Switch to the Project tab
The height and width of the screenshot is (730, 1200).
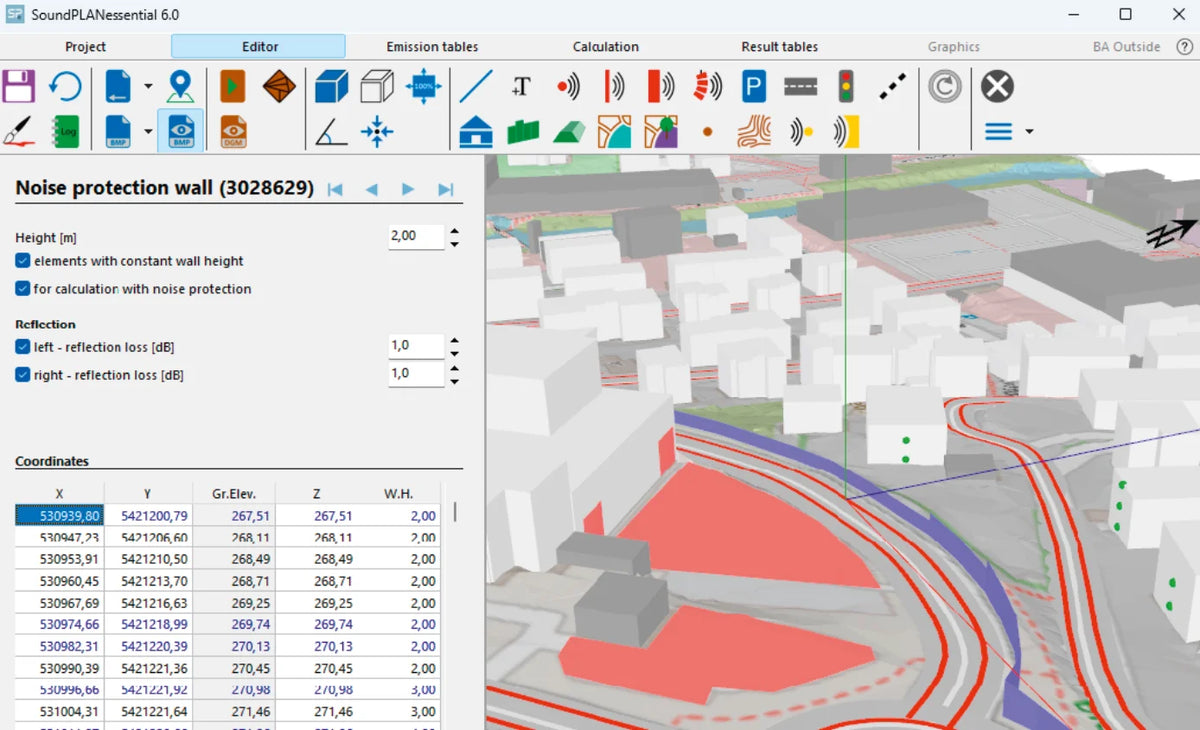click(x=85, y=46)
